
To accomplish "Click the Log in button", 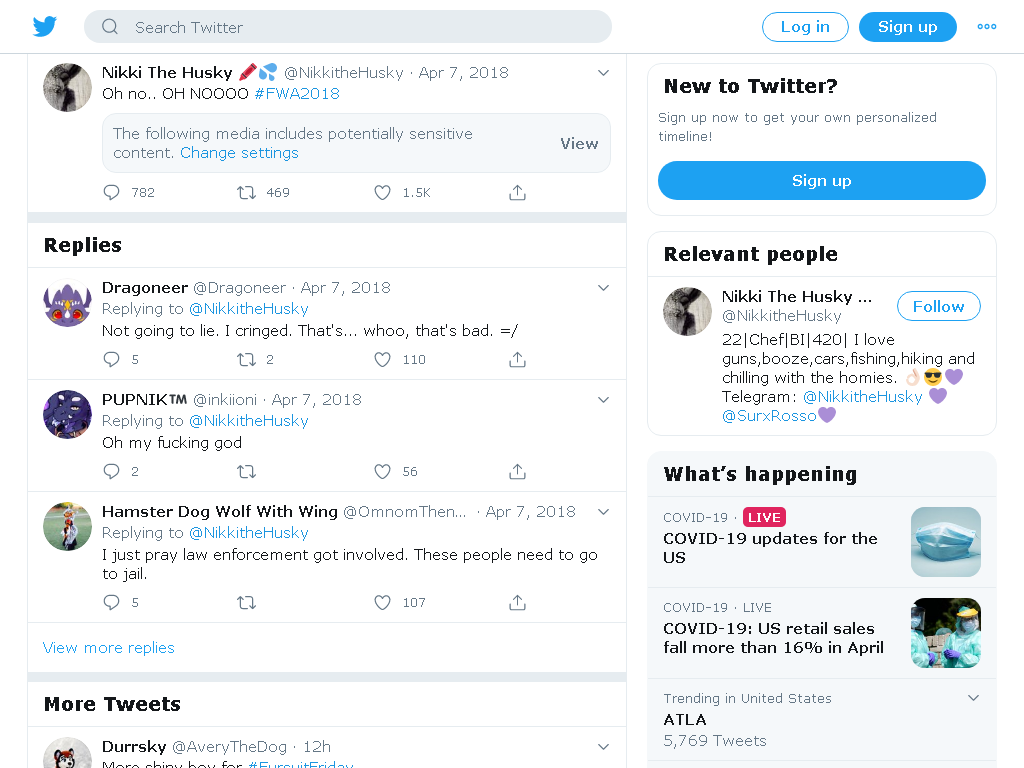I will (805, 27).
